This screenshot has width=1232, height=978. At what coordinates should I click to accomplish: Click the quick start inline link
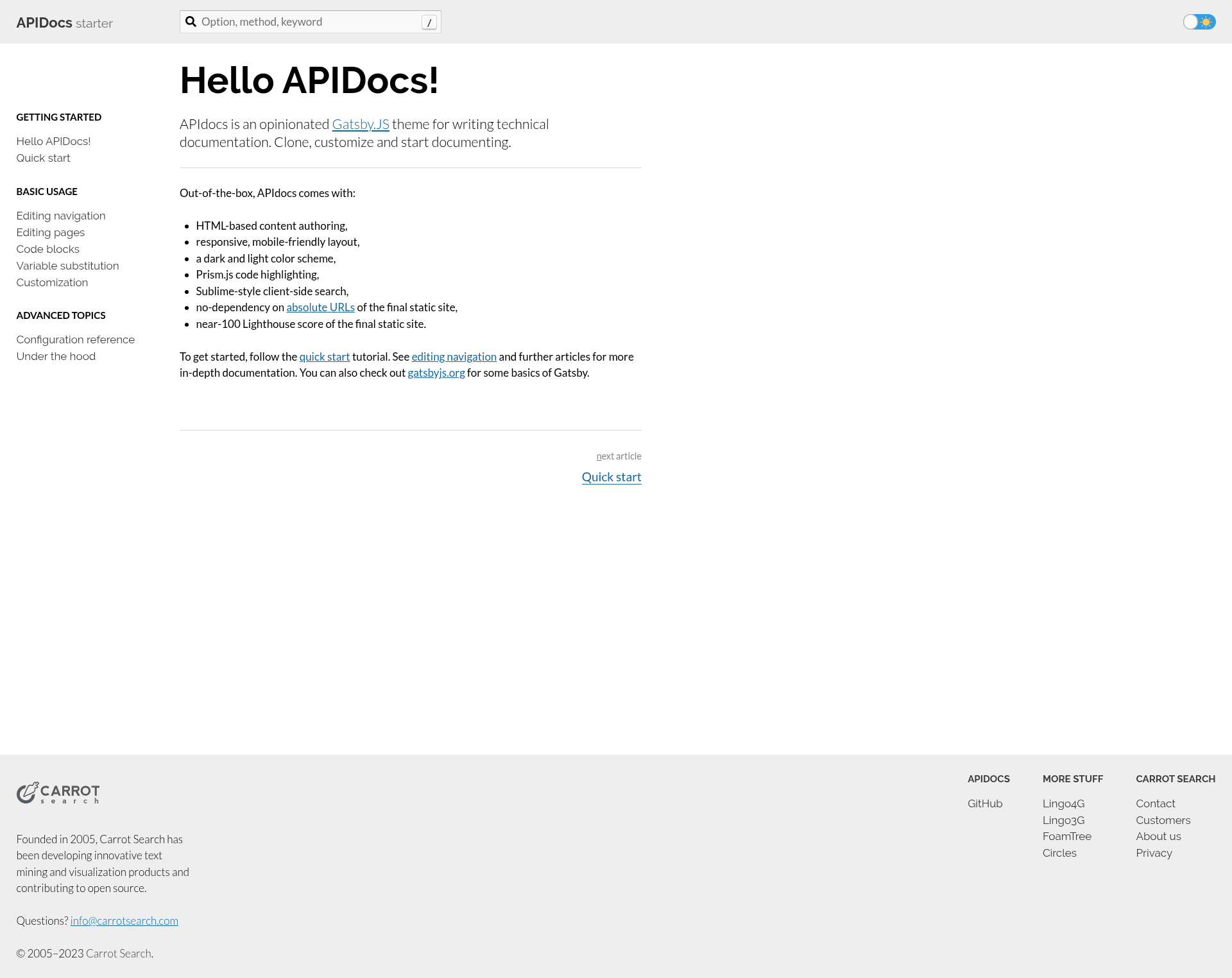tap(325, 357)
